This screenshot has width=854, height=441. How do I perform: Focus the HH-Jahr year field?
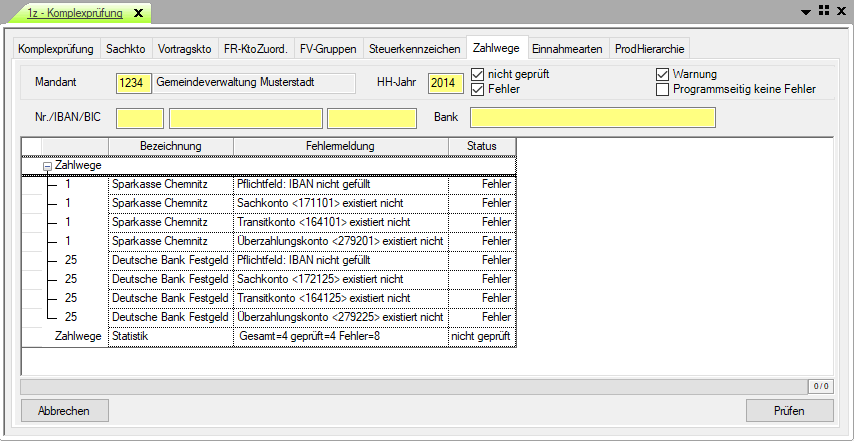446,83
